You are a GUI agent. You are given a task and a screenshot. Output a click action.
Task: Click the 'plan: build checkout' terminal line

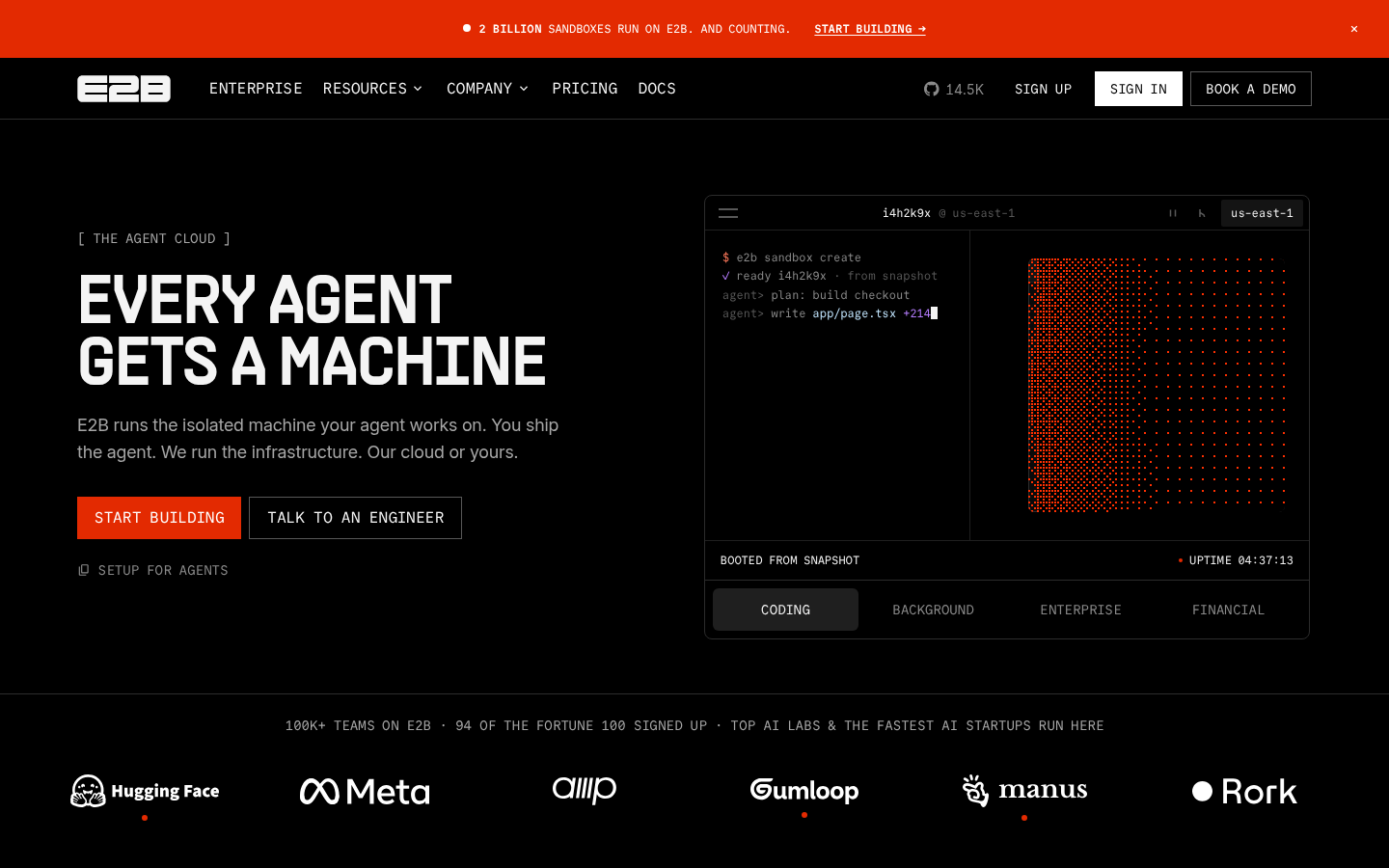[816, 295]
